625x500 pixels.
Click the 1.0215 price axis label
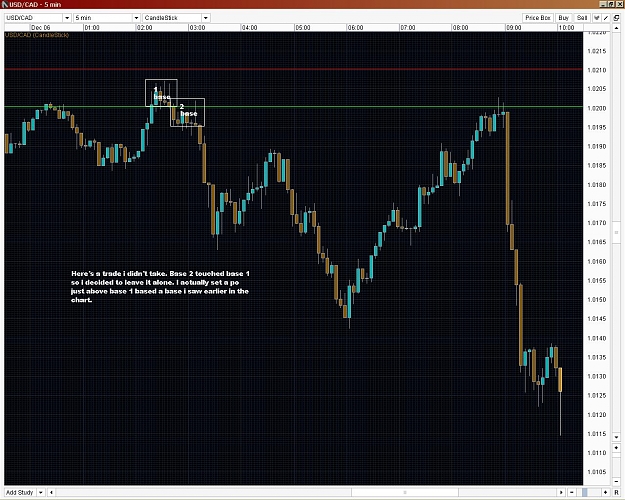[x=597, y=51]
